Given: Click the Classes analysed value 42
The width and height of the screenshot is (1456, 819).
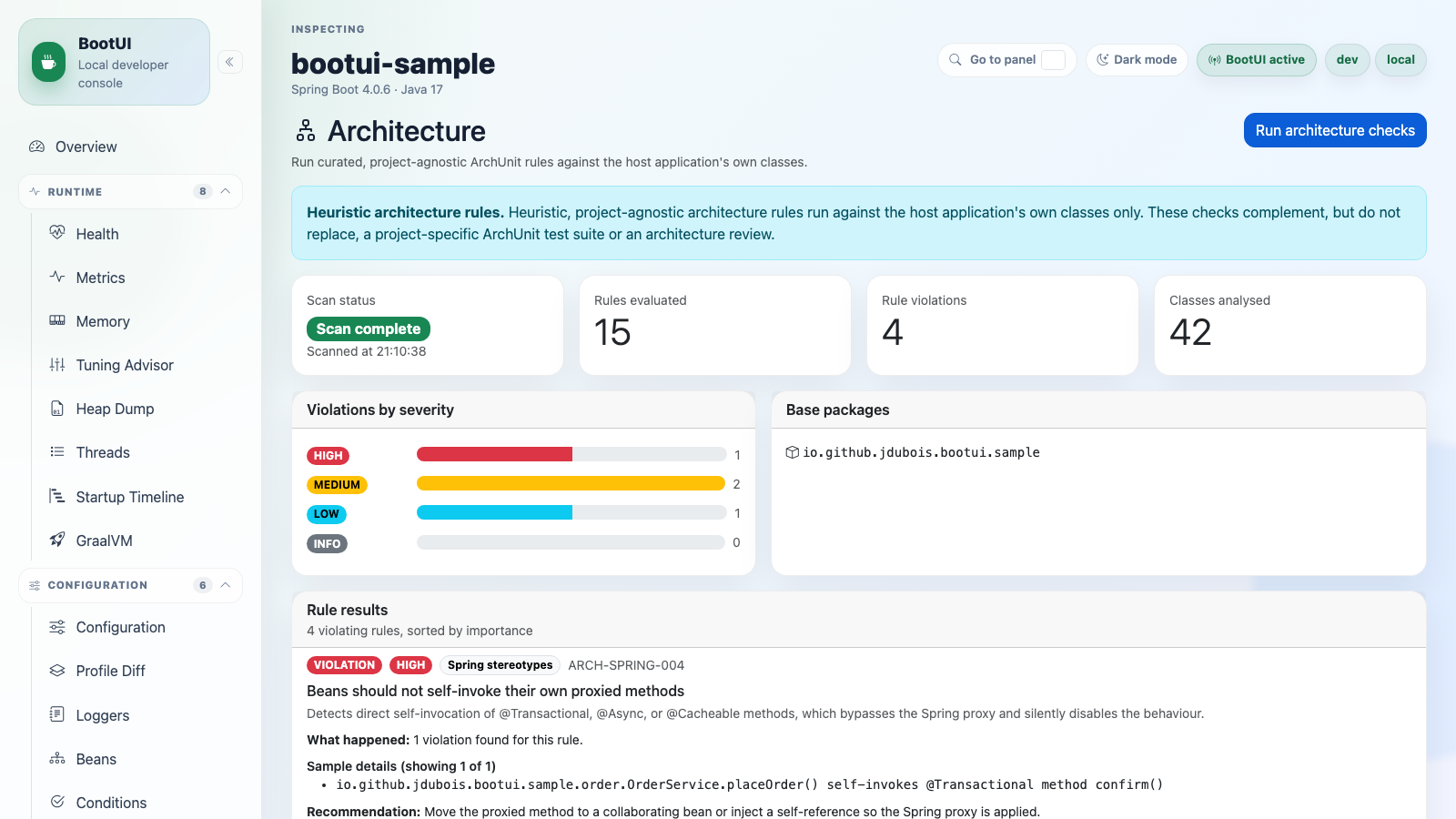Looking at the screenshot, I should 1190,332.
